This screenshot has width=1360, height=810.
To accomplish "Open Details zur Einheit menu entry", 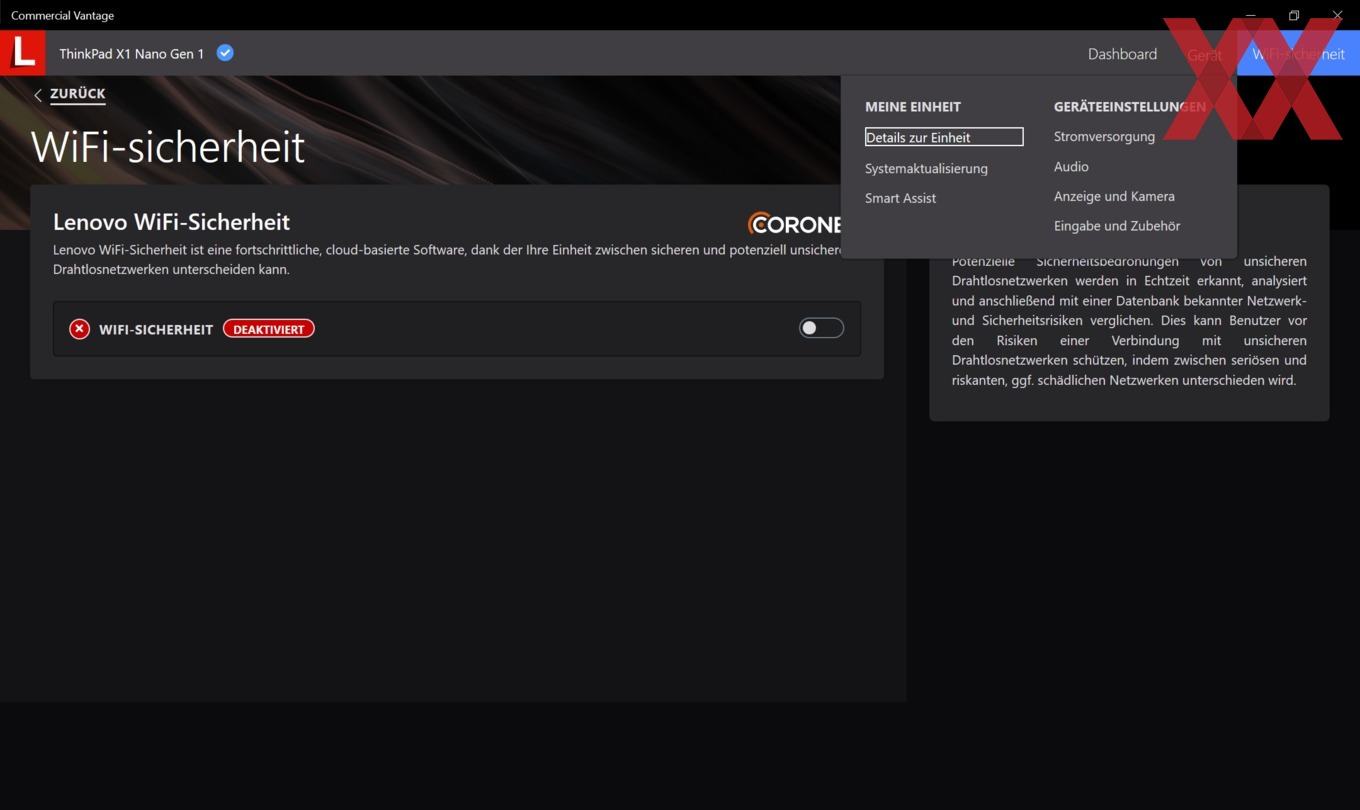I will [944, 137].
